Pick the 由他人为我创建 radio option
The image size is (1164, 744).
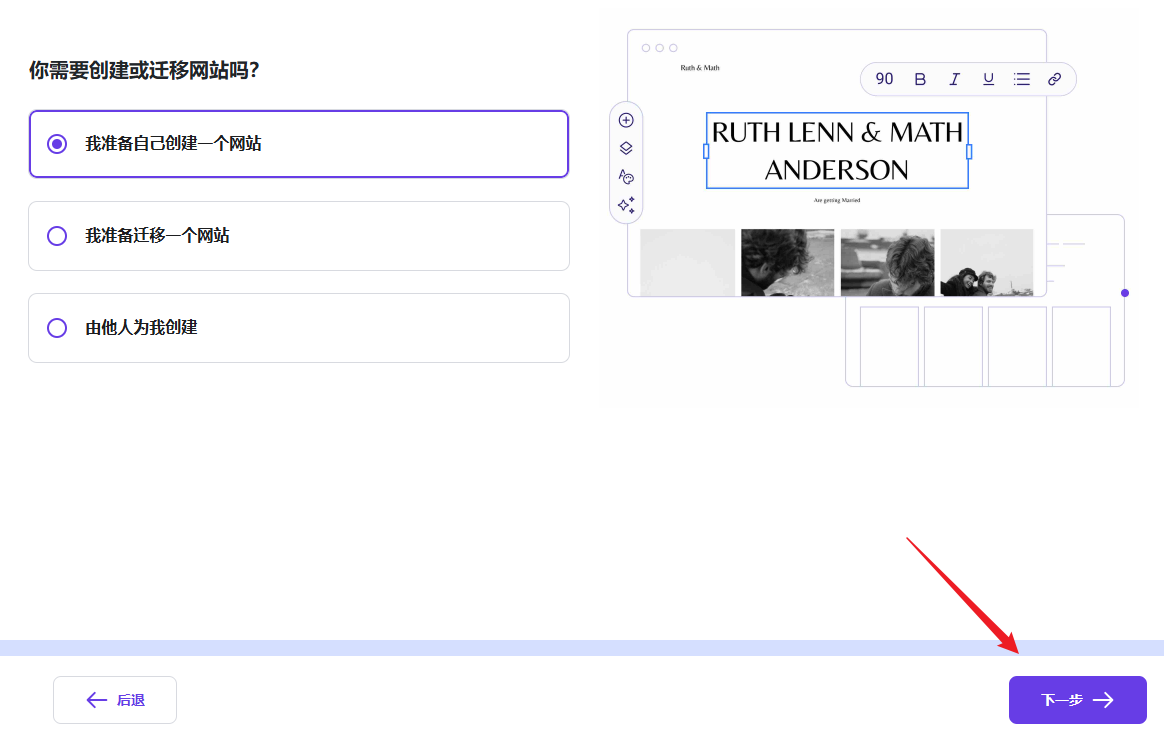pyautogui.click(x=58, y=328)
